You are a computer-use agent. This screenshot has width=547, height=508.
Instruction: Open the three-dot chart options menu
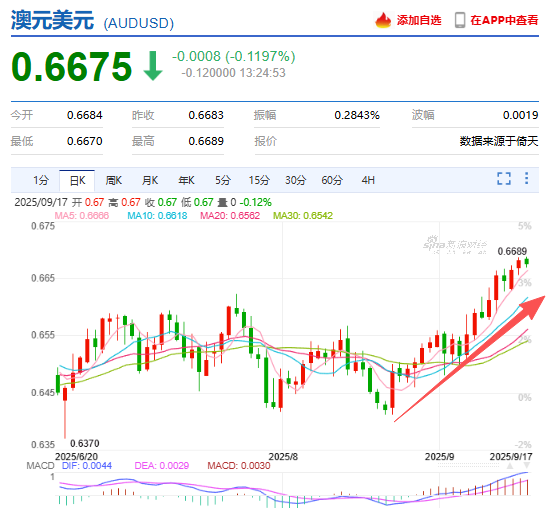coord(526,178)
